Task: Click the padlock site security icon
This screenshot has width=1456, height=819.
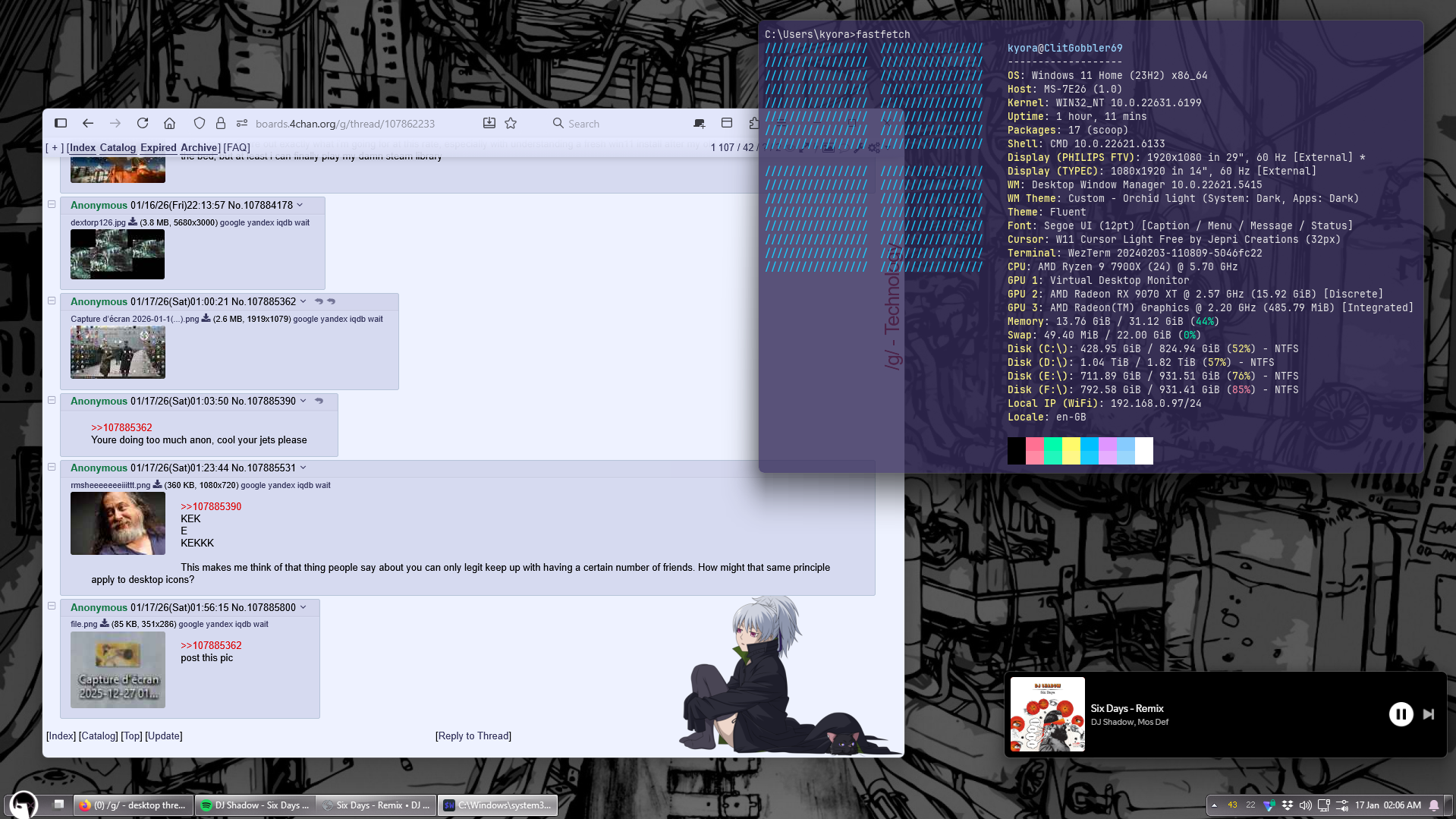Action: coord(221,123)
